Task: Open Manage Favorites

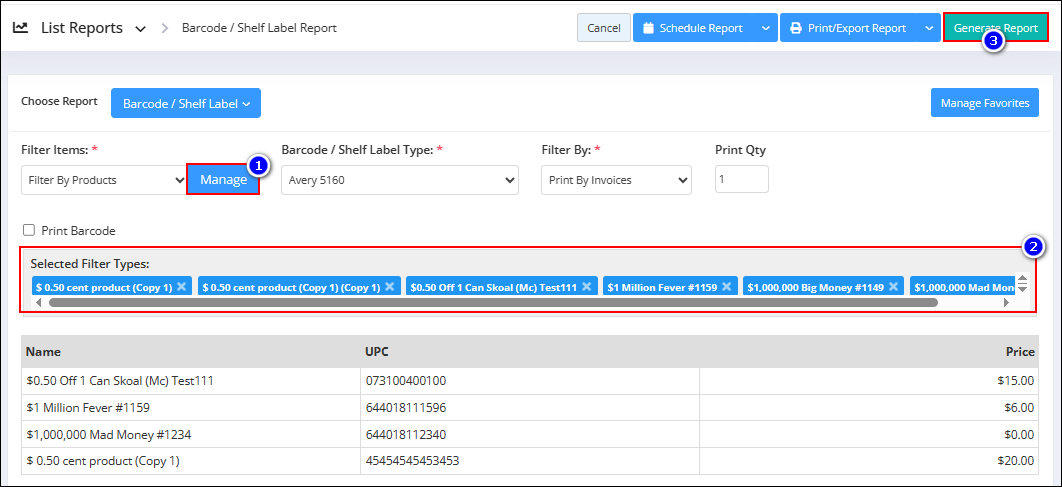Action: click(x=985, y=103)
